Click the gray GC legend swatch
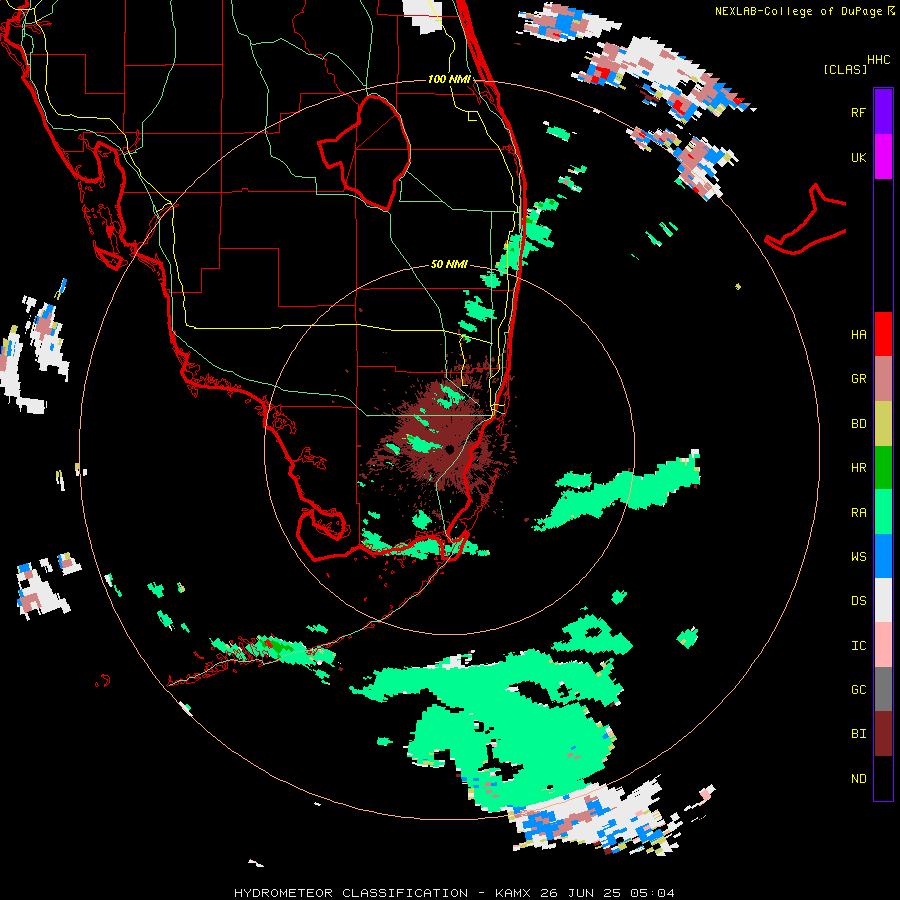The height and width of the screenshot is (900, 900). (x=883, y=689)
